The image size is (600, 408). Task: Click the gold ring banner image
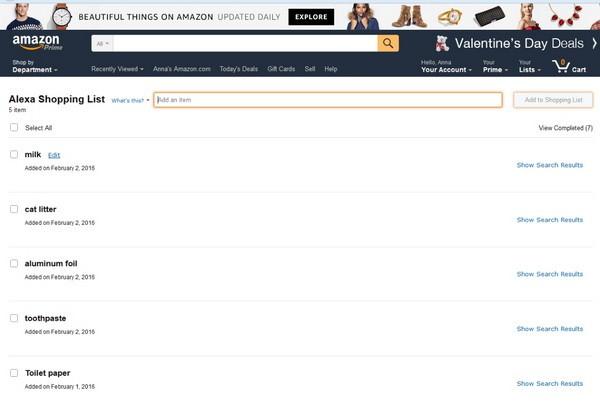click(x=450, y=16)
